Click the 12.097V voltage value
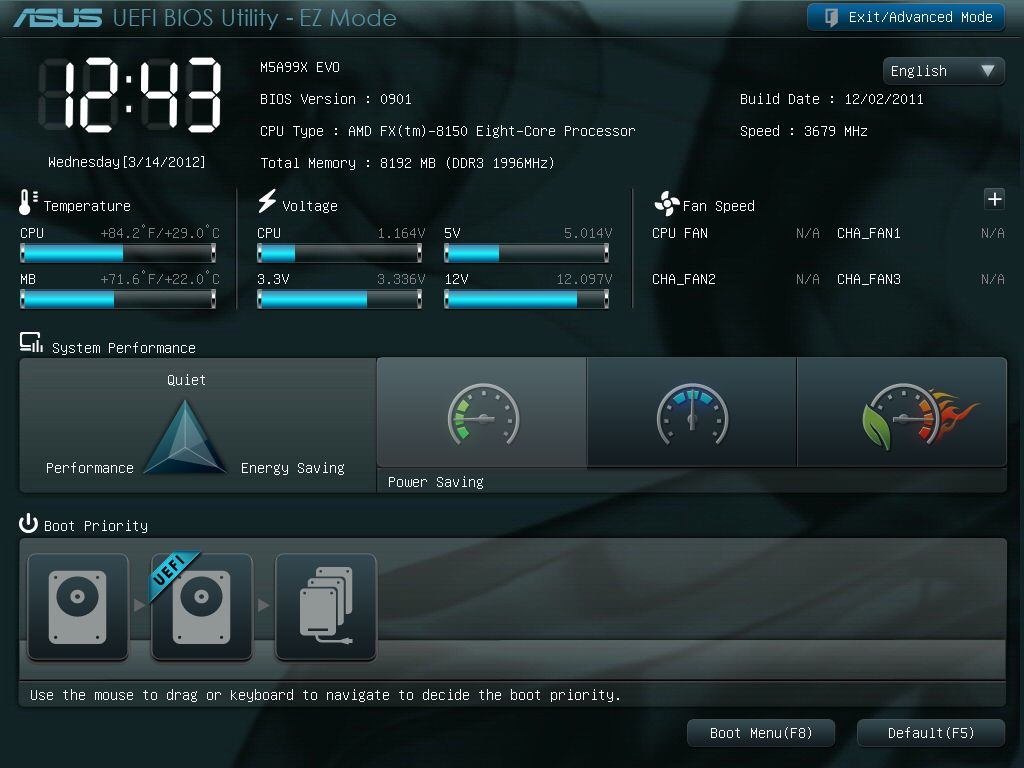 [x=584, y=280]
